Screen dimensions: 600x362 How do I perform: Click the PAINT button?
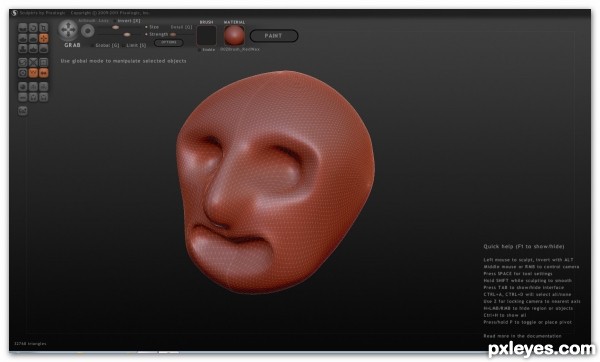coord(274,36)
